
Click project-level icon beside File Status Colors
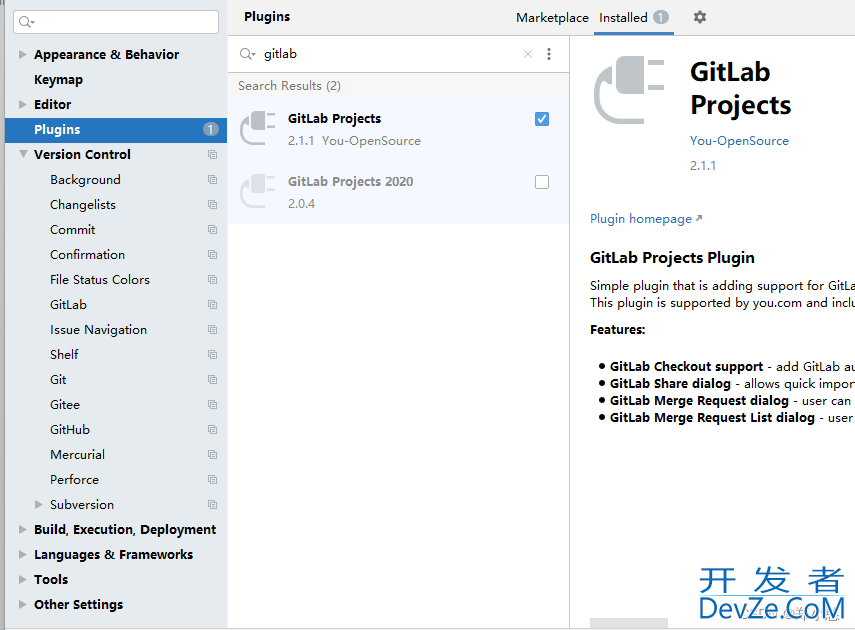[x=213, y=280]
